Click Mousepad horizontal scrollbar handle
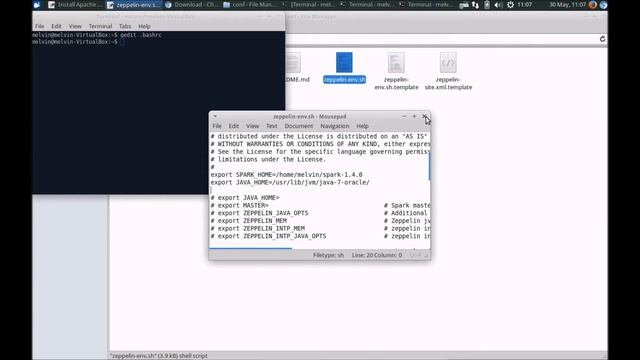640x360 pixels. tap(251, 248)
